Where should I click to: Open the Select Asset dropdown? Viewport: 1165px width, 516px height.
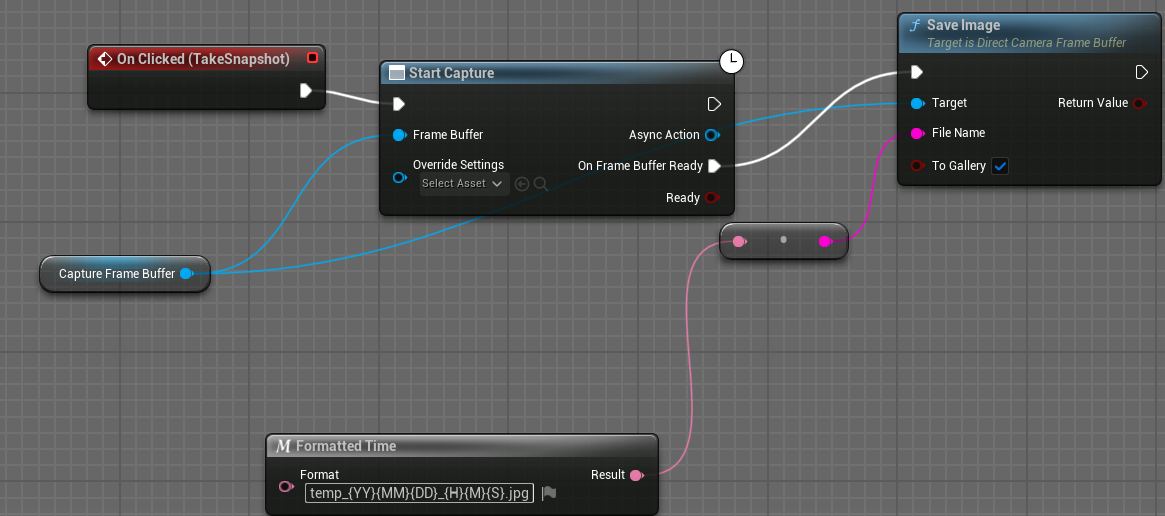pos(461,184)
